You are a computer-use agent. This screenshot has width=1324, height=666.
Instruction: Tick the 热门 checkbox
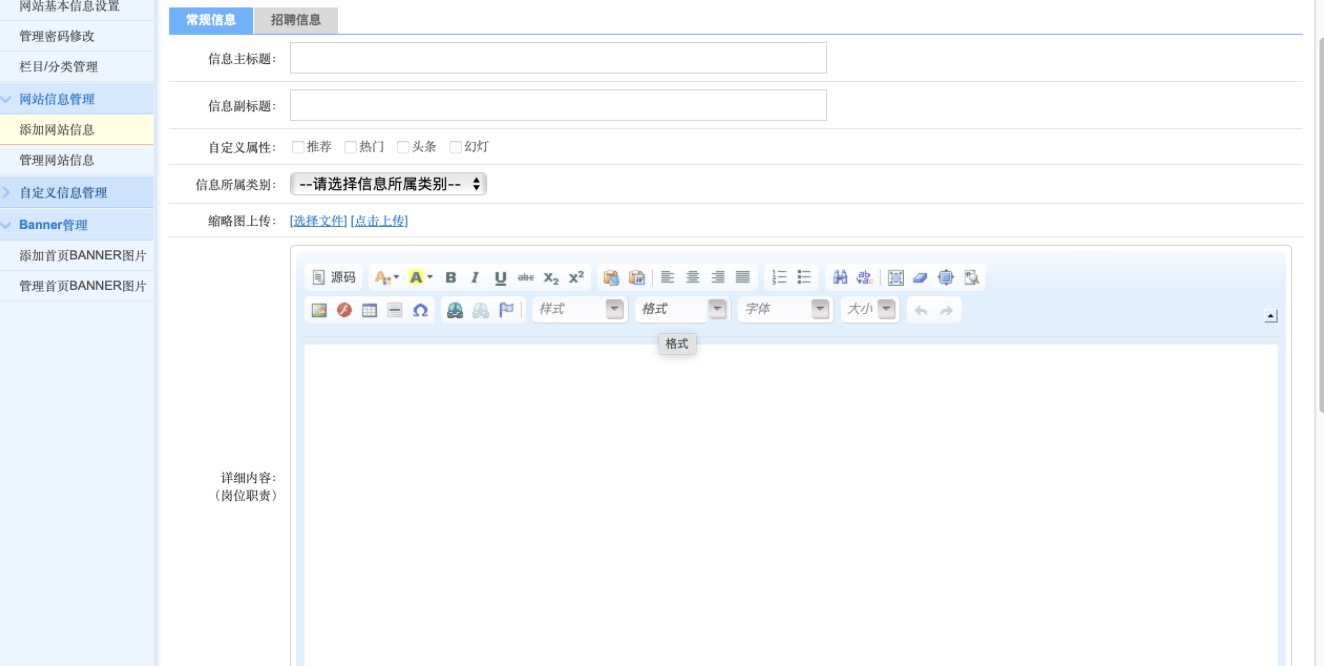[350, 147]
